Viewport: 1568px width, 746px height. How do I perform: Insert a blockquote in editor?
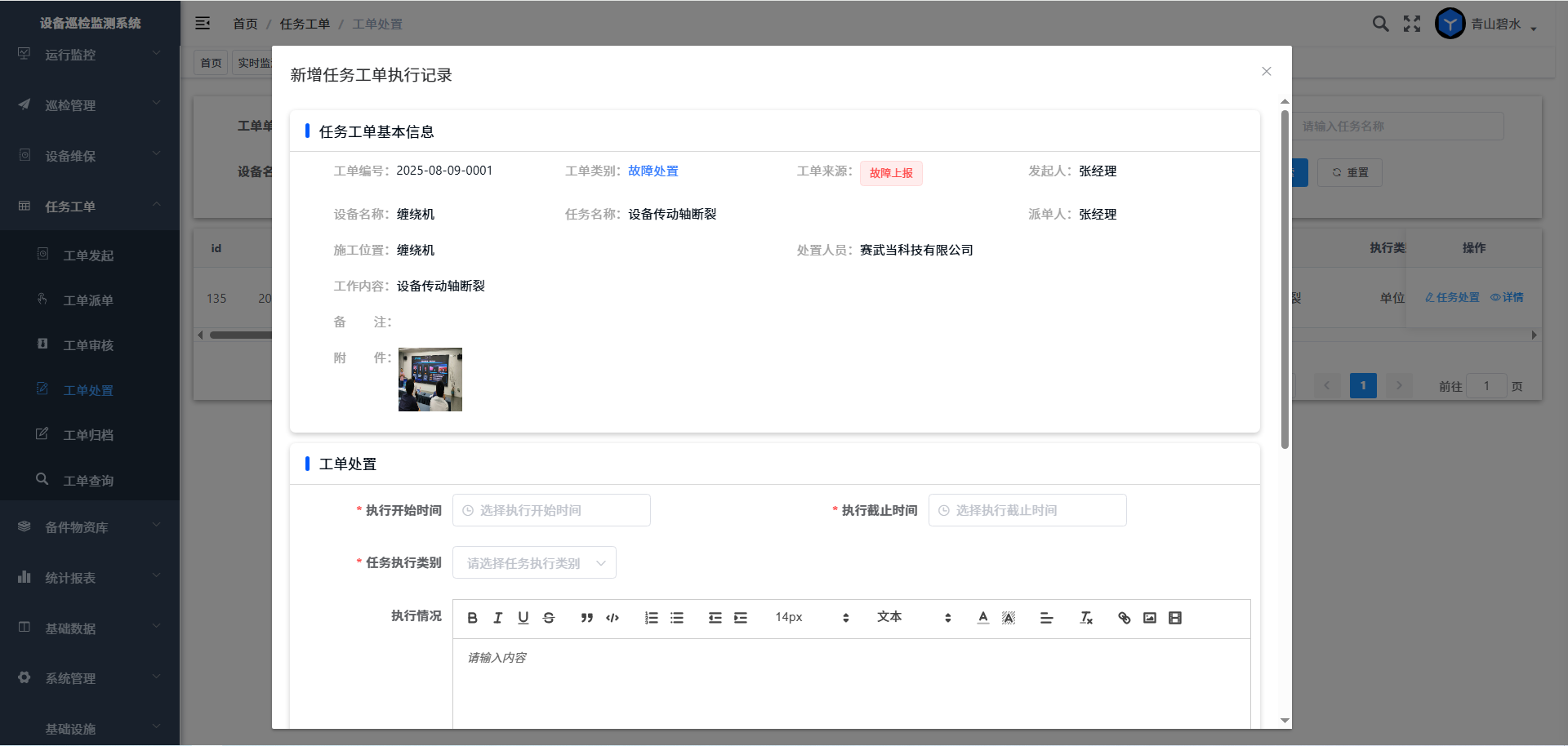click(x=586, y=618)
